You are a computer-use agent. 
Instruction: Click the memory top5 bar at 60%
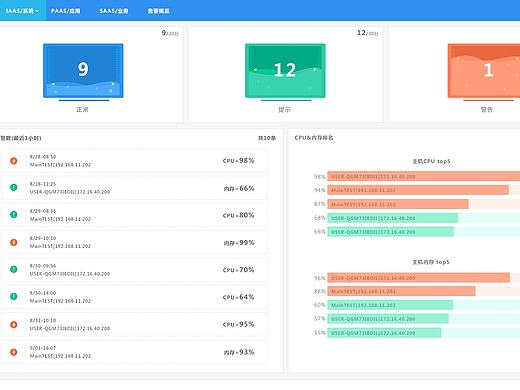click(x=390, y=305)
